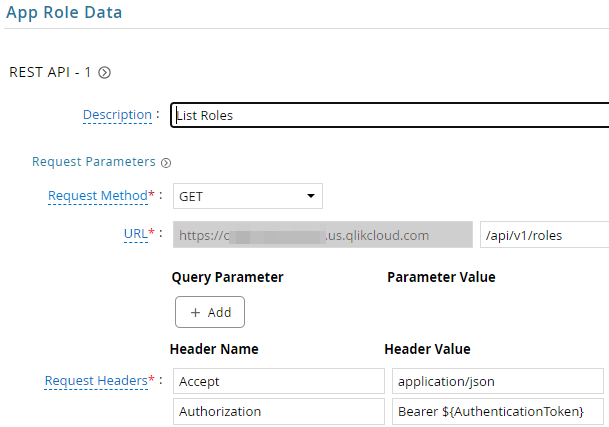The height and width of the screenshot is (427, 609).
Task: Click the Description label link
Action: (117, 115)
